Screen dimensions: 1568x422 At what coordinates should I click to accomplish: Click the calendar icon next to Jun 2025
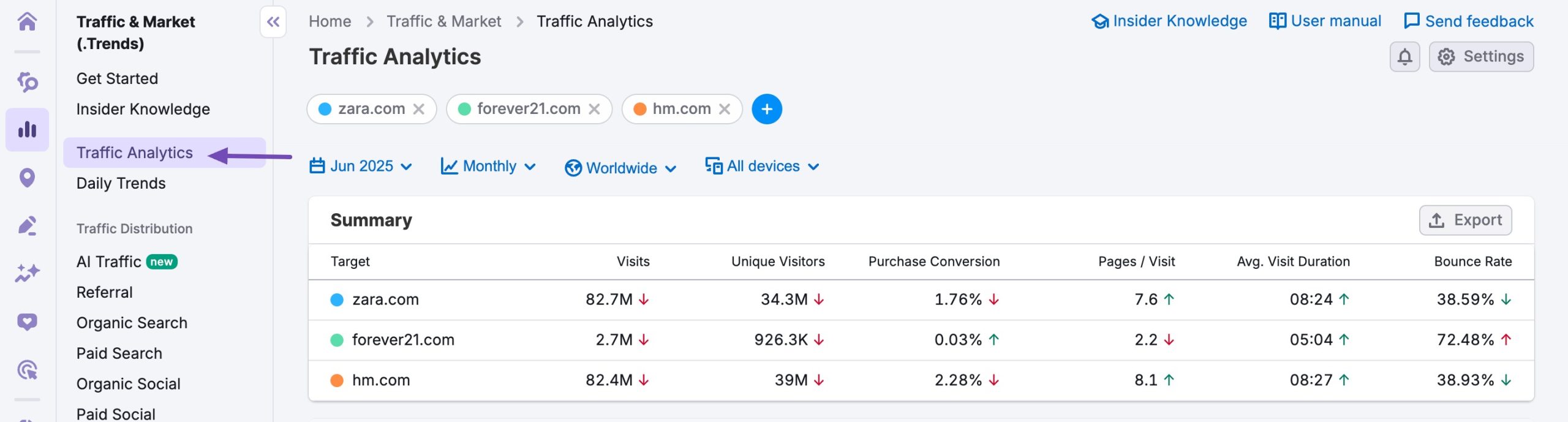click(x=317, y=166)
